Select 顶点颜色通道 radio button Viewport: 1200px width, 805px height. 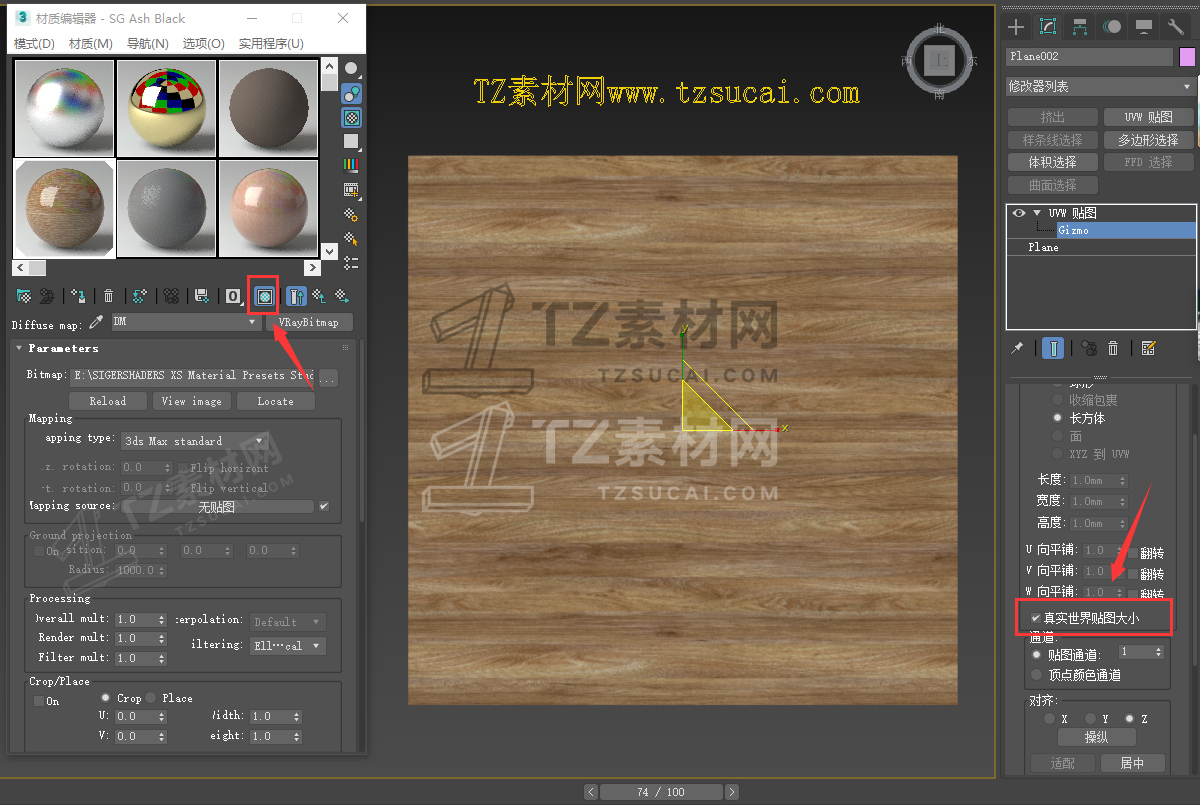(1036, 674)
